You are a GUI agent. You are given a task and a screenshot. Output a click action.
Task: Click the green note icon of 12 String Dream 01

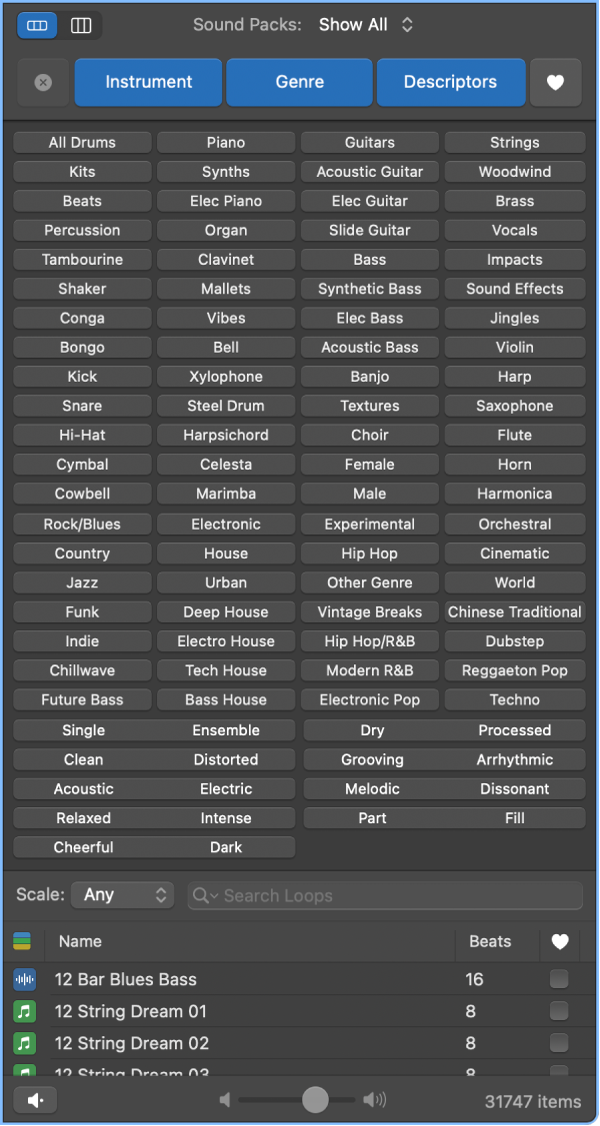point(25,1012)
